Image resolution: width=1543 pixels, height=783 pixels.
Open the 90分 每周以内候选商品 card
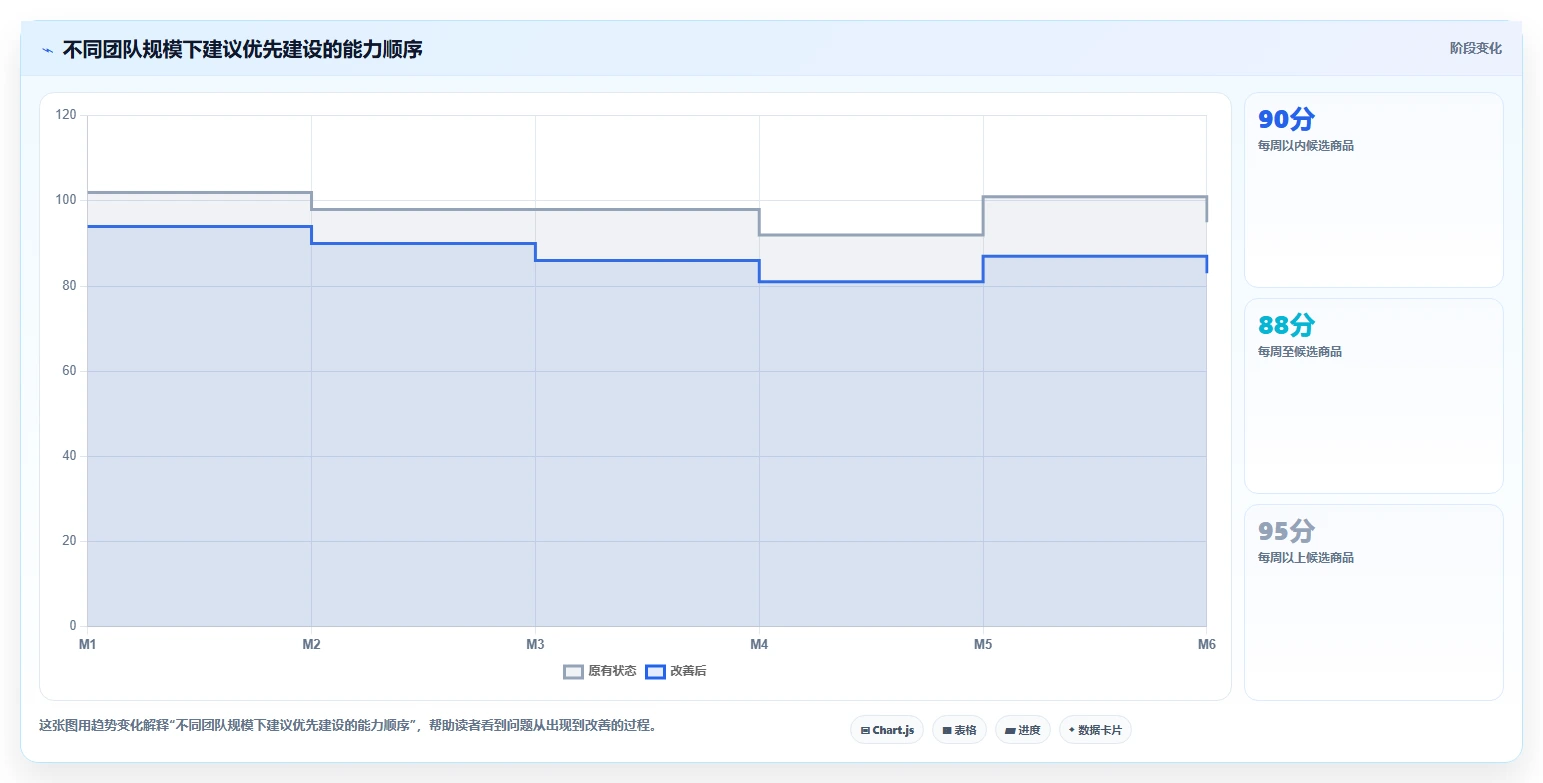pos(1373,190)
